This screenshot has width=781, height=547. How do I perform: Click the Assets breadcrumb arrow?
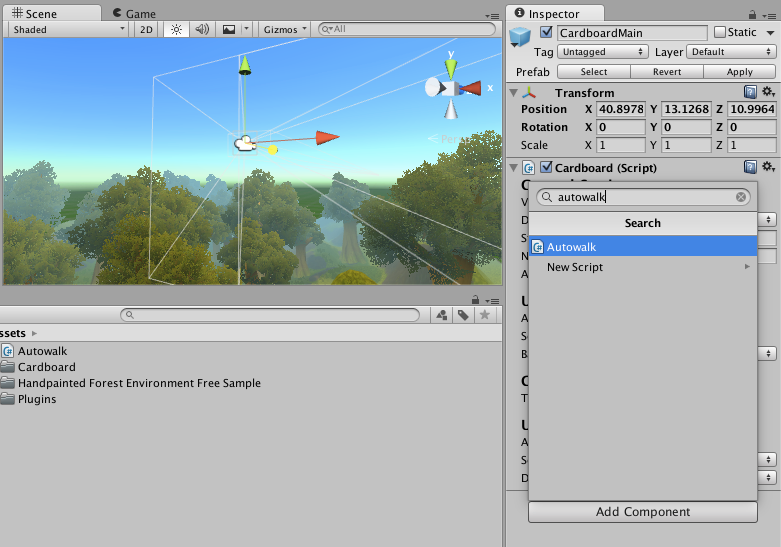34,333
